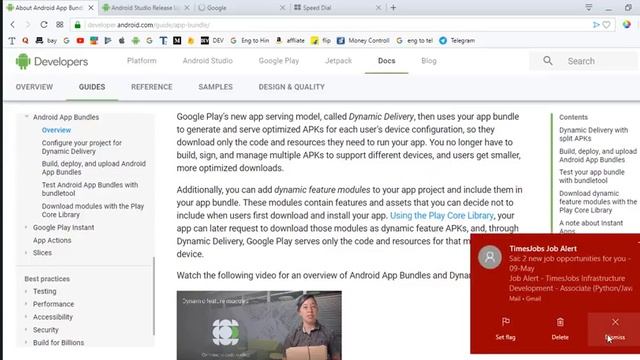Click the green padlock security icon

pos(78,25)
